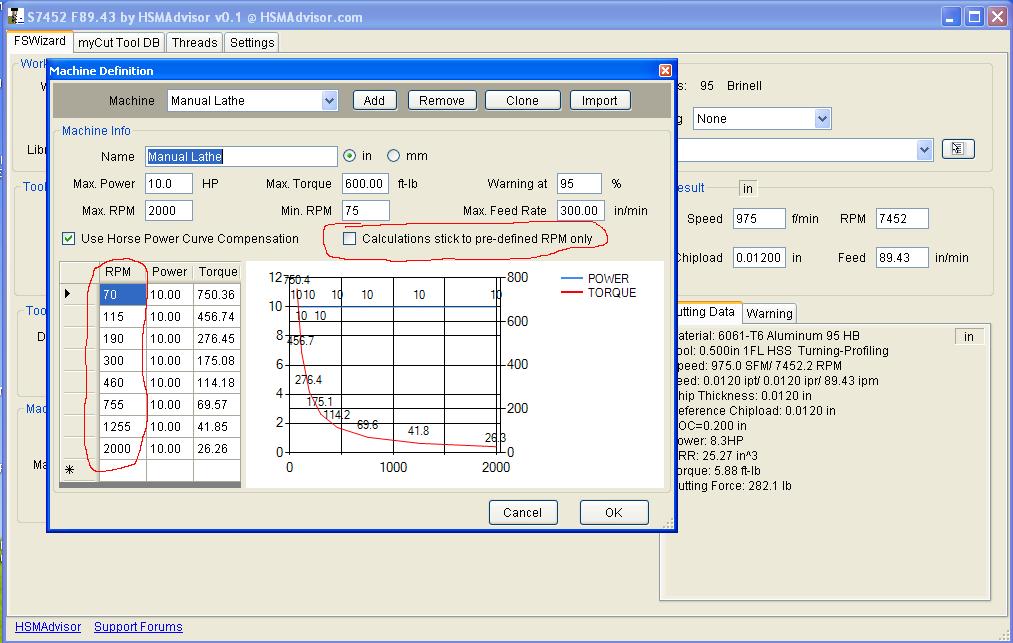This screenshot has width=1013, height=643.
Task: Select the 460 RPM table cell
Action: [x=122, y=382]
